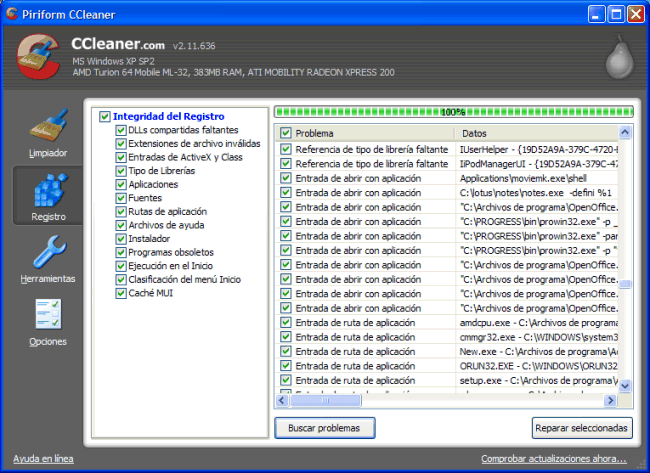Viewport: 650px width, 473px height.
Task: Uncheck the setup.exe row checkbox
Action: pyautogui.click(x=286, y=380)
